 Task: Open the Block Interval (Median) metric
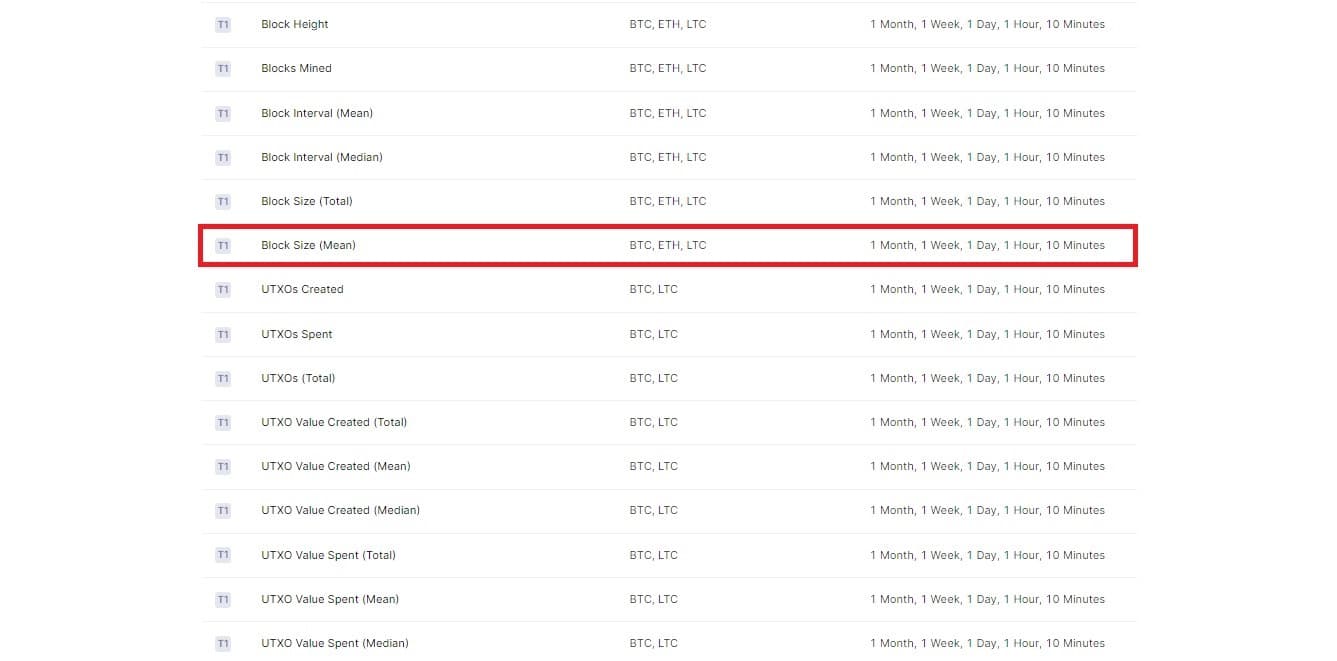coord(322,158)
